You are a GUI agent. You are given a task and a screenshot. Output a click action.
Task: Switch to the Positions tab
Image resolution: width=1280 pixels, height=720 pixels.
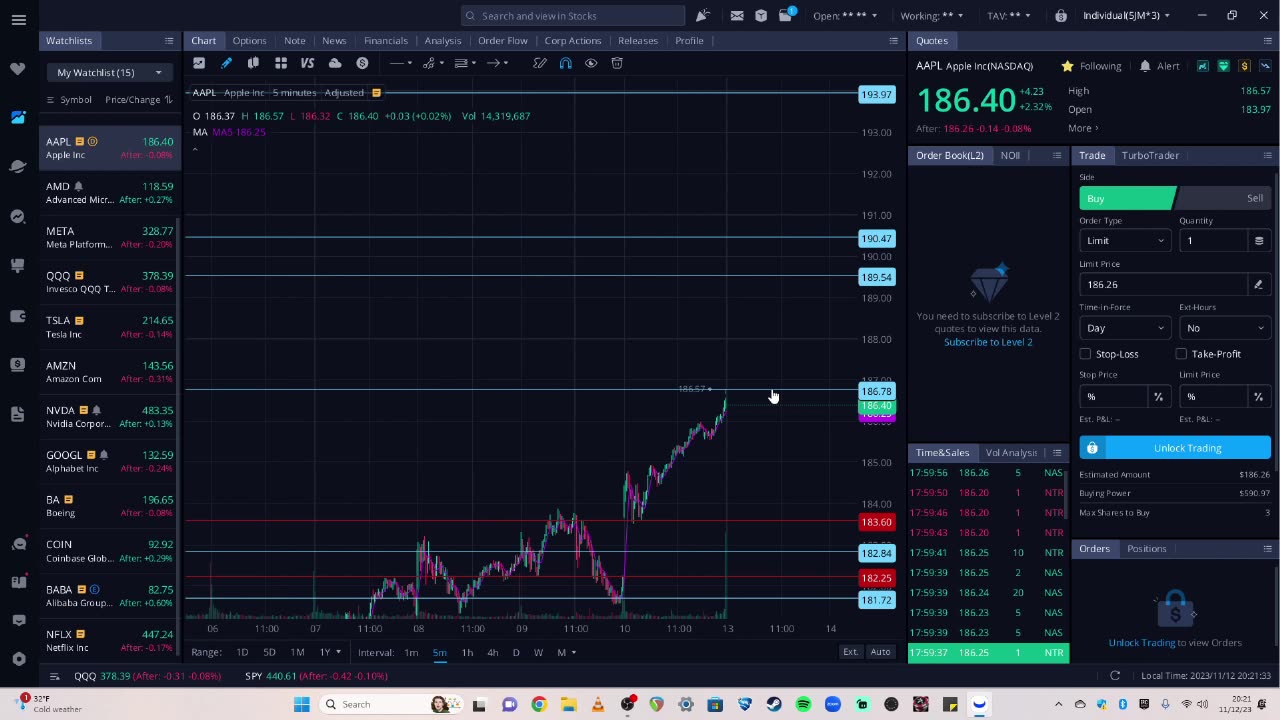pos(1147,548)
